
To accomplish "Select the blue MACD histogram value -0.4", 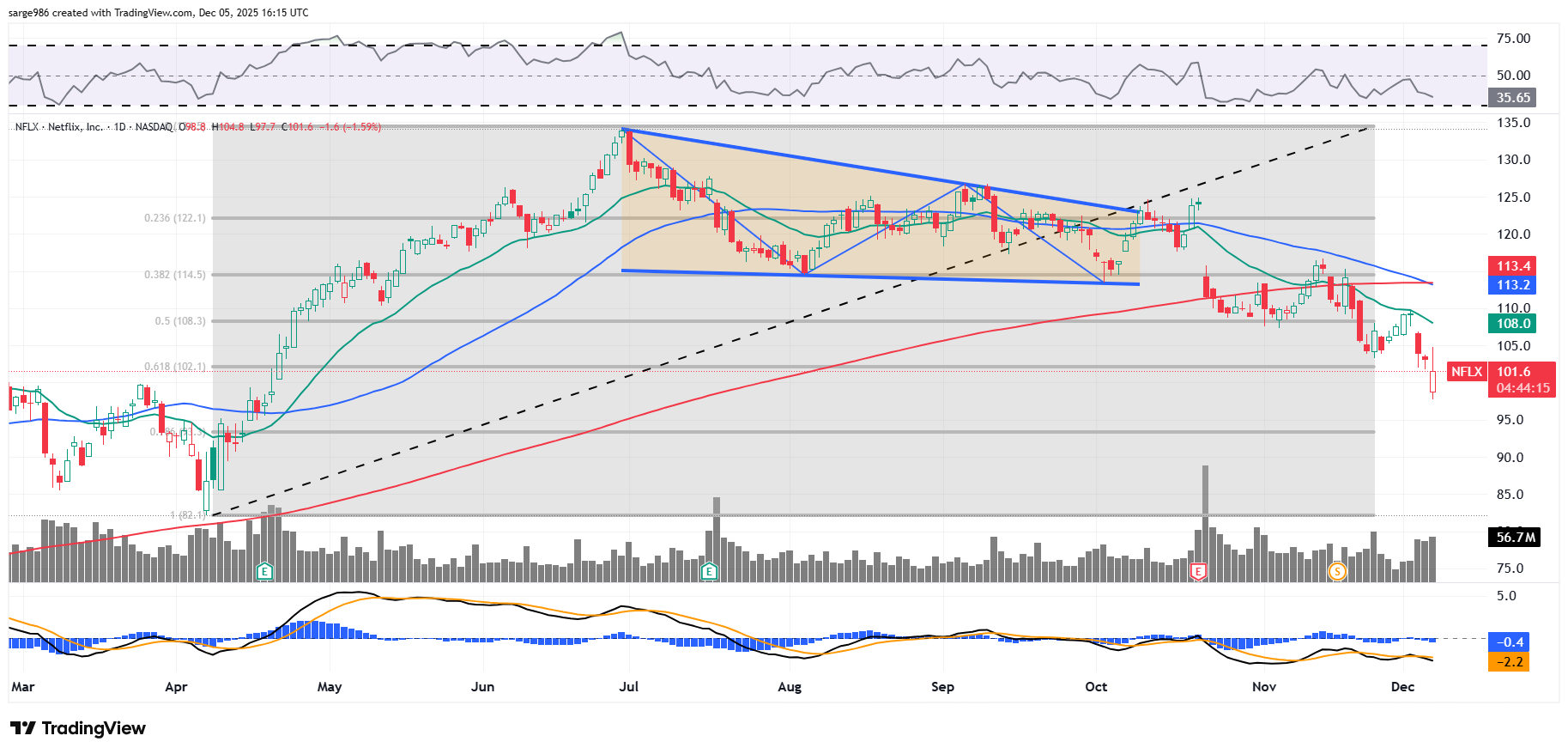I will 1510,642.
